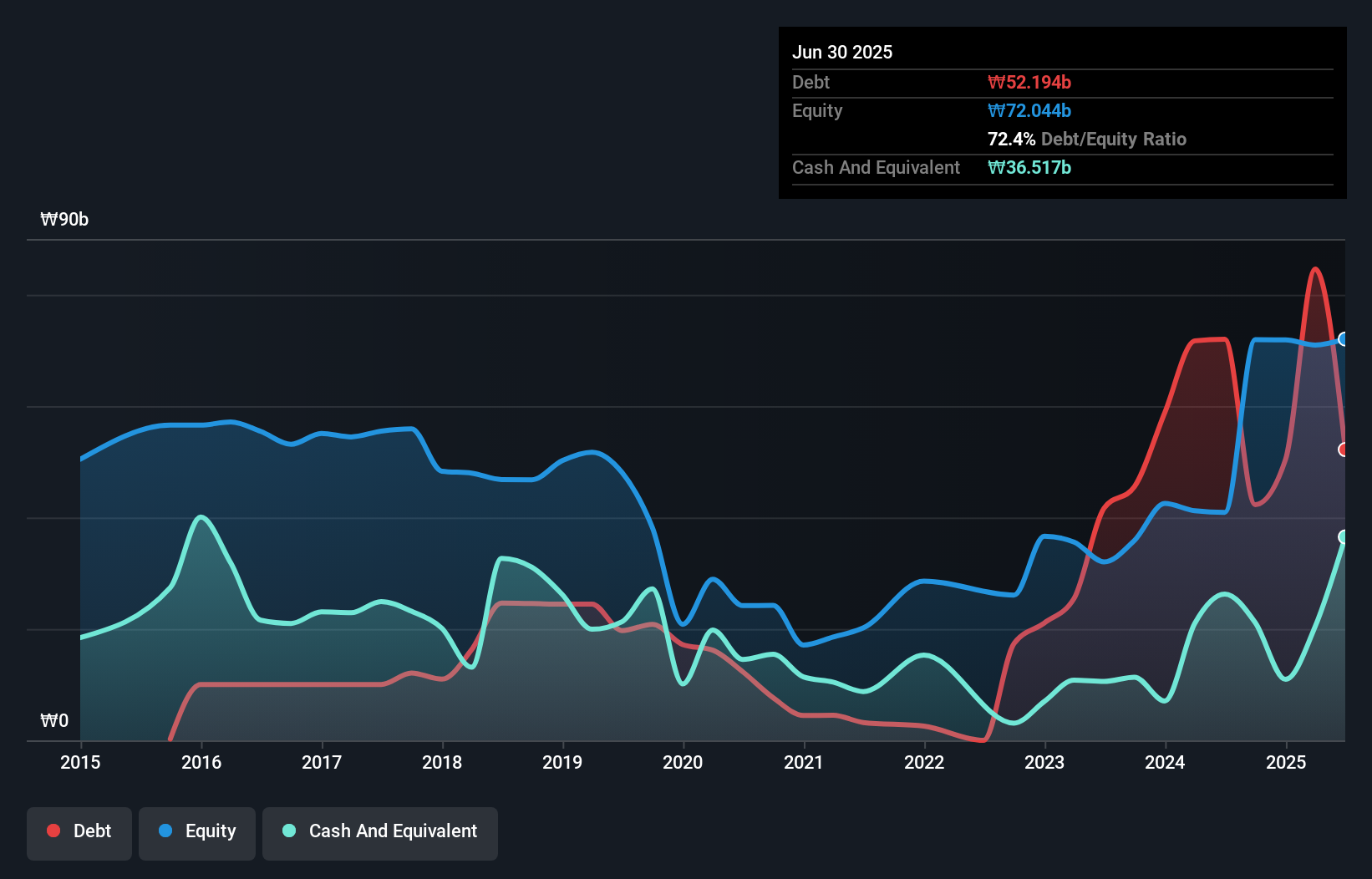Click the ₩36.517b Cash value in tooltip
Screen dimensions: 1372x879
point(1029,168)
